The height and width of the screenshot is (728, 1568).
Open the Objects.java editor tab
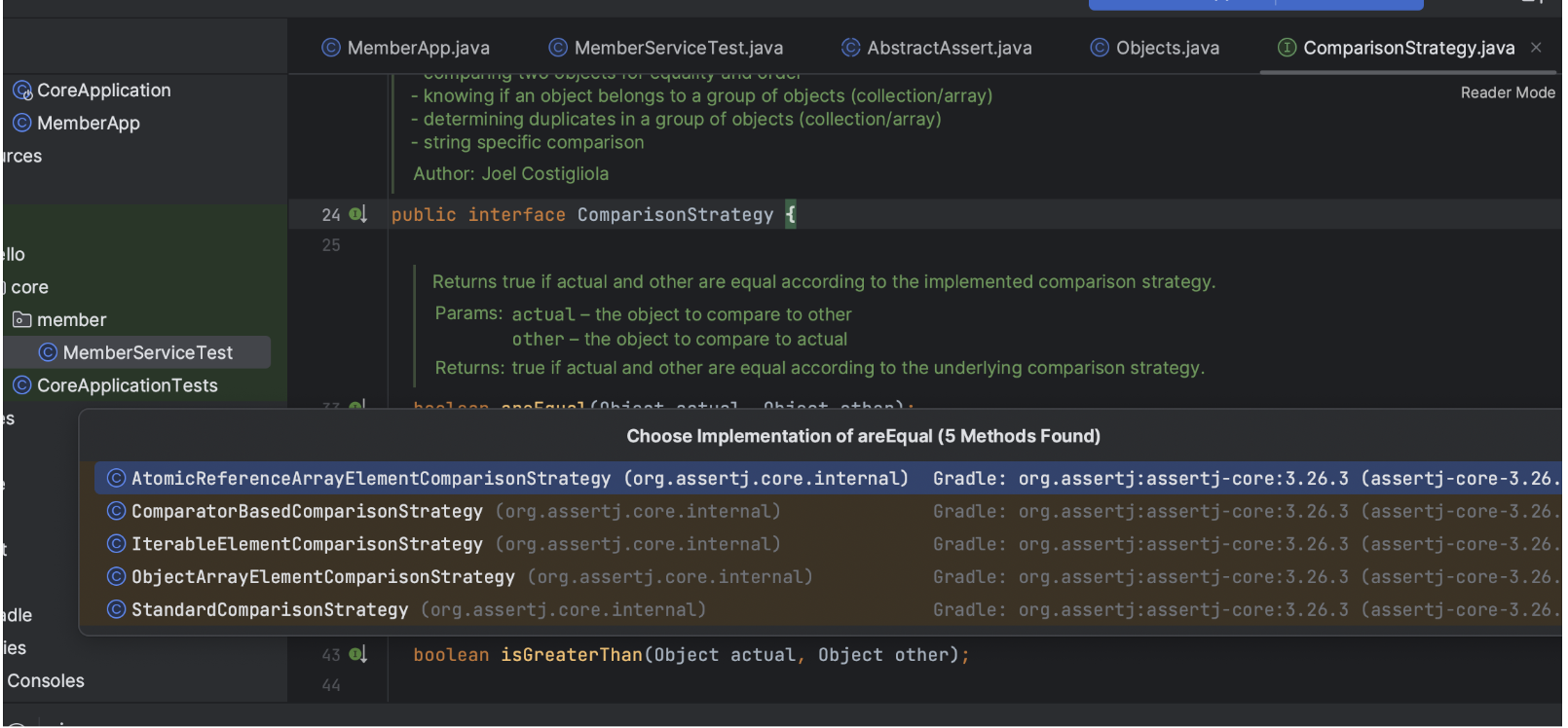pyautogui.click(x=1155, y=48)
